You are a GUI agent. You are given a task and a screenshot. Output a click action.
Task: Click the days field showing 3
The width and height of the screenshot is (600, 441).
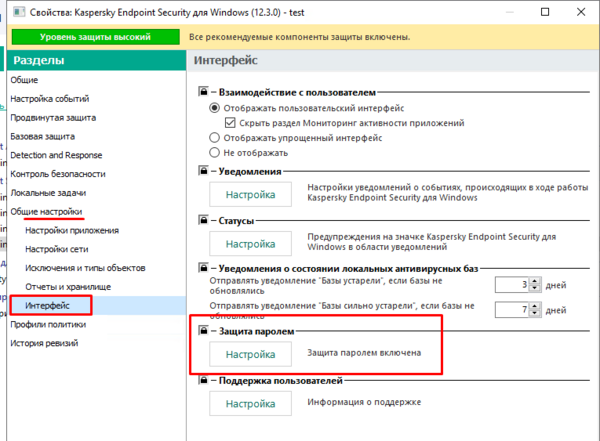pyautogui.click(x=512, y=285)
